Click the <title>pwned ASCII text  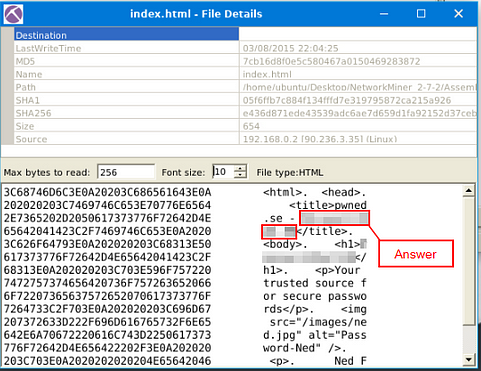328,205
